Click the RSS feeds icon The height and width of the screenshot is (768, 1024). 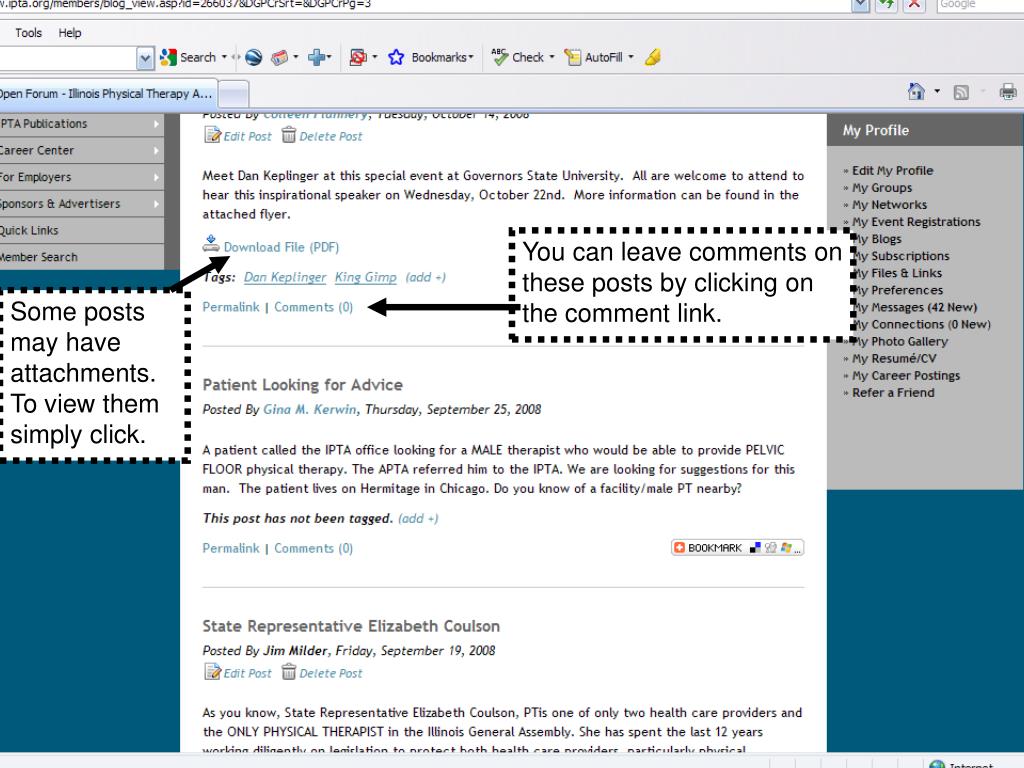pos(961,92)
